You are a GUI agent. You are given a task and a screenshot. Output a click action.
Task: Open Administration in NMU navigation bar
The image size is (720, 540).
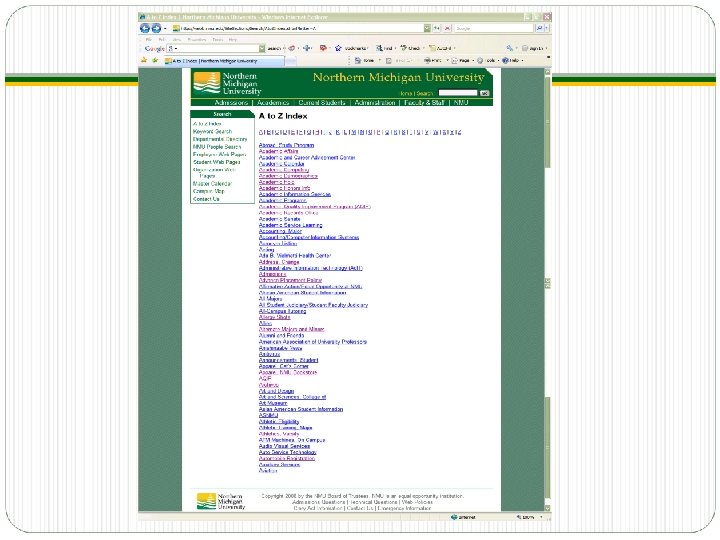[x=374, y=102]
